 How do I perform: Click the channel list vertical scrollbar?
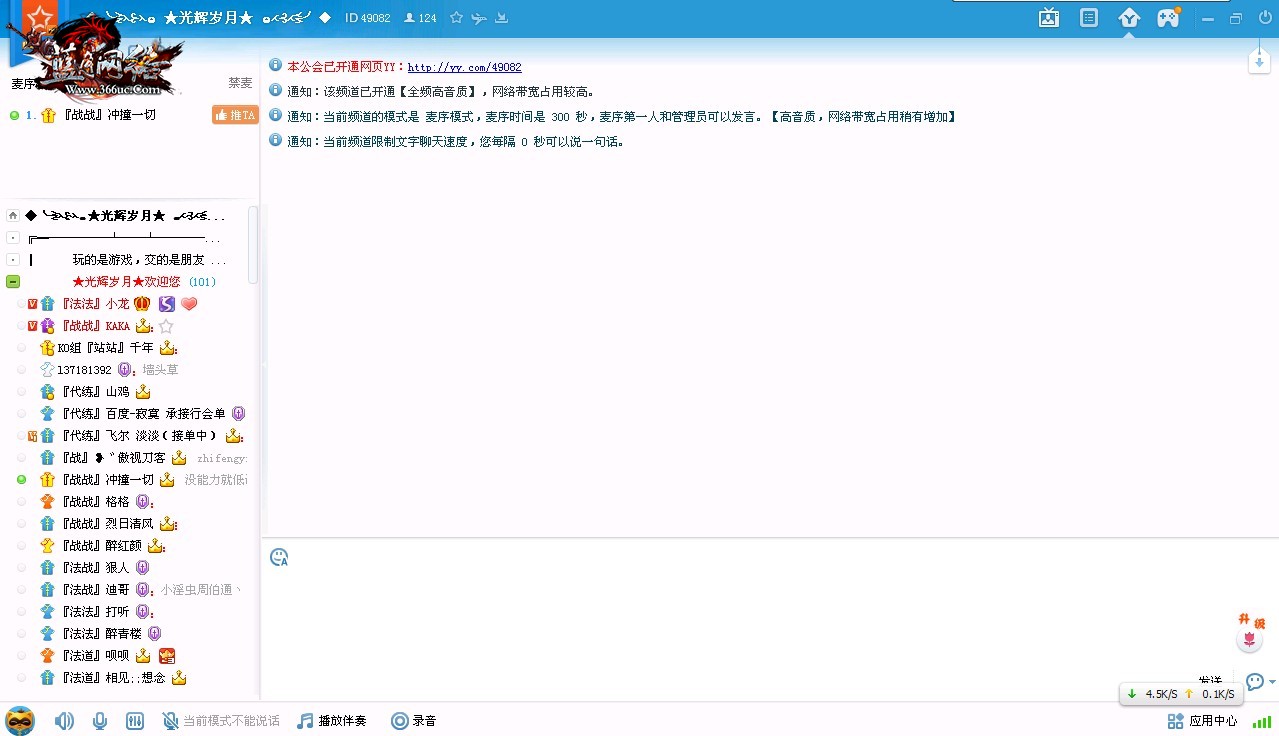tap(253, 245)
